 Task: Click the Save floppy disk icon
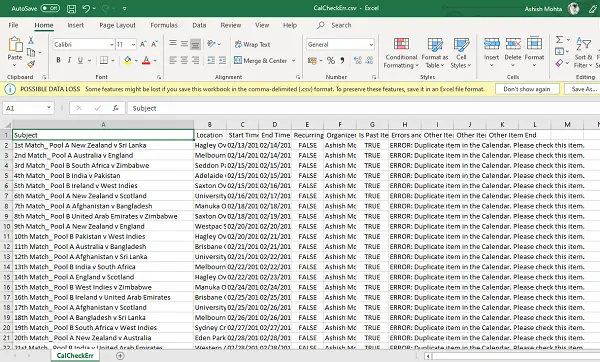point(71,8)
